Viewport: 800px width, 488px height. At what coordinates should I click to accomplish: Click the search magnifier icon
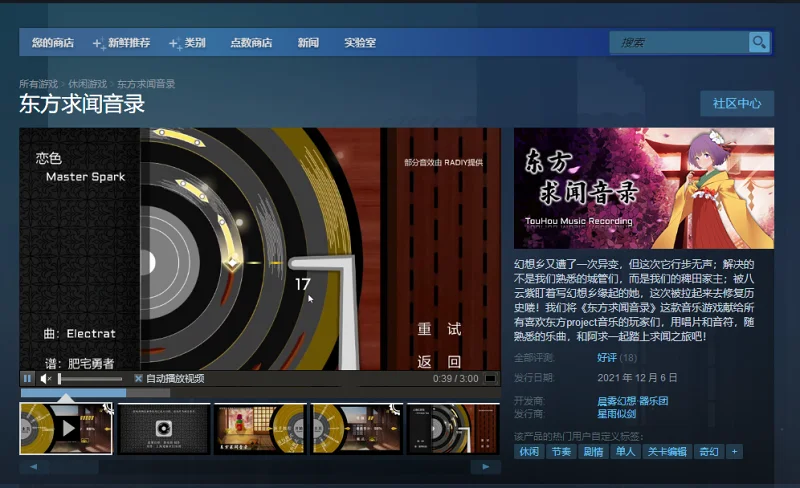(759, 42)
